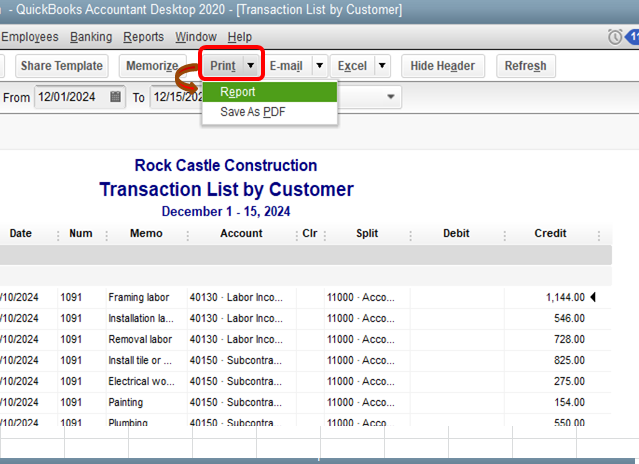Click the 728.00 credit amount
The image size is (639, 464).
click(569, 339)
